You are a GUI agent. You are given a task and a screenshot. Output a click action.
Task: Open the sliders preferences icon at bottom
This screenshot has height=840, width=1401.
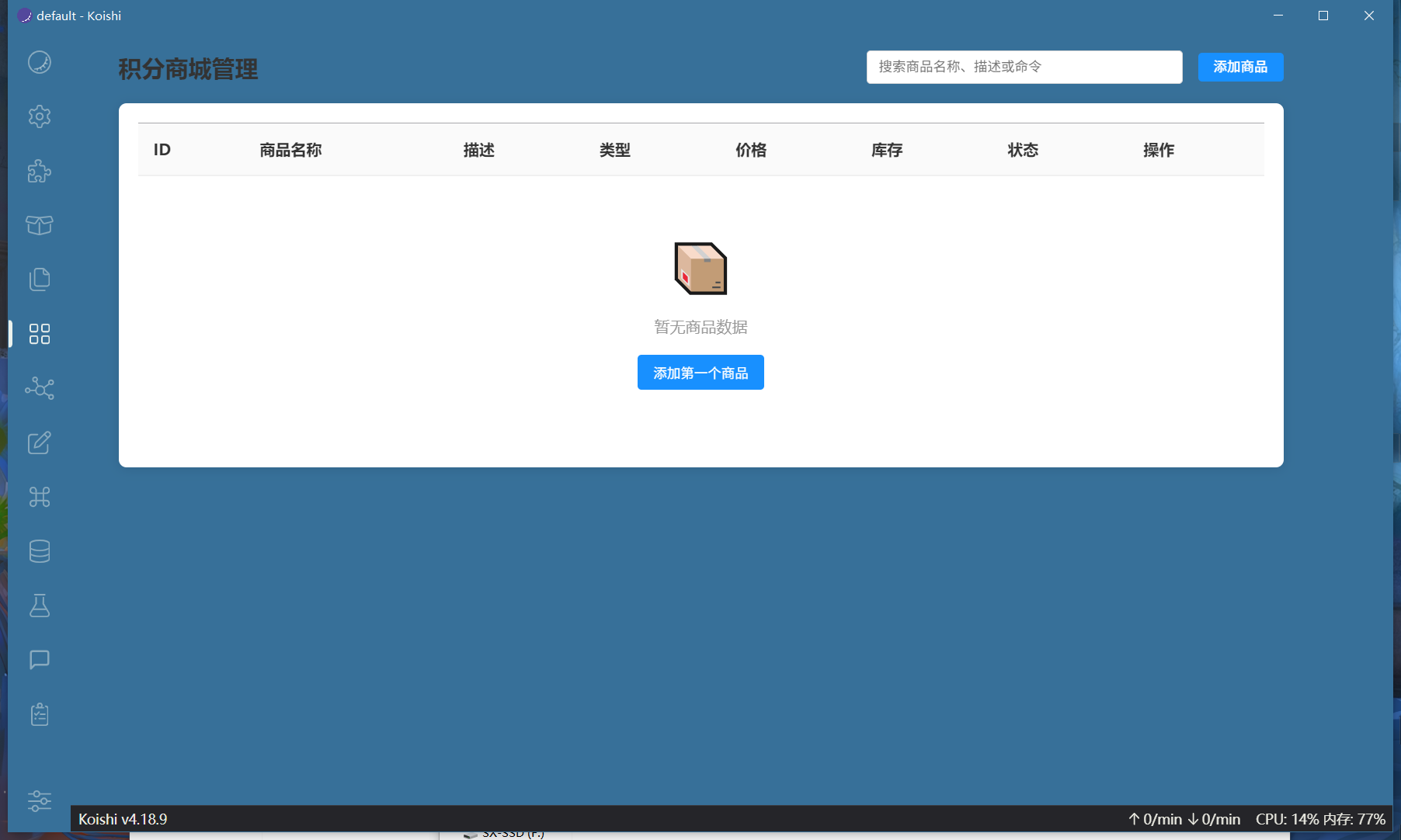pyautogui.click(x=40, y=800)
